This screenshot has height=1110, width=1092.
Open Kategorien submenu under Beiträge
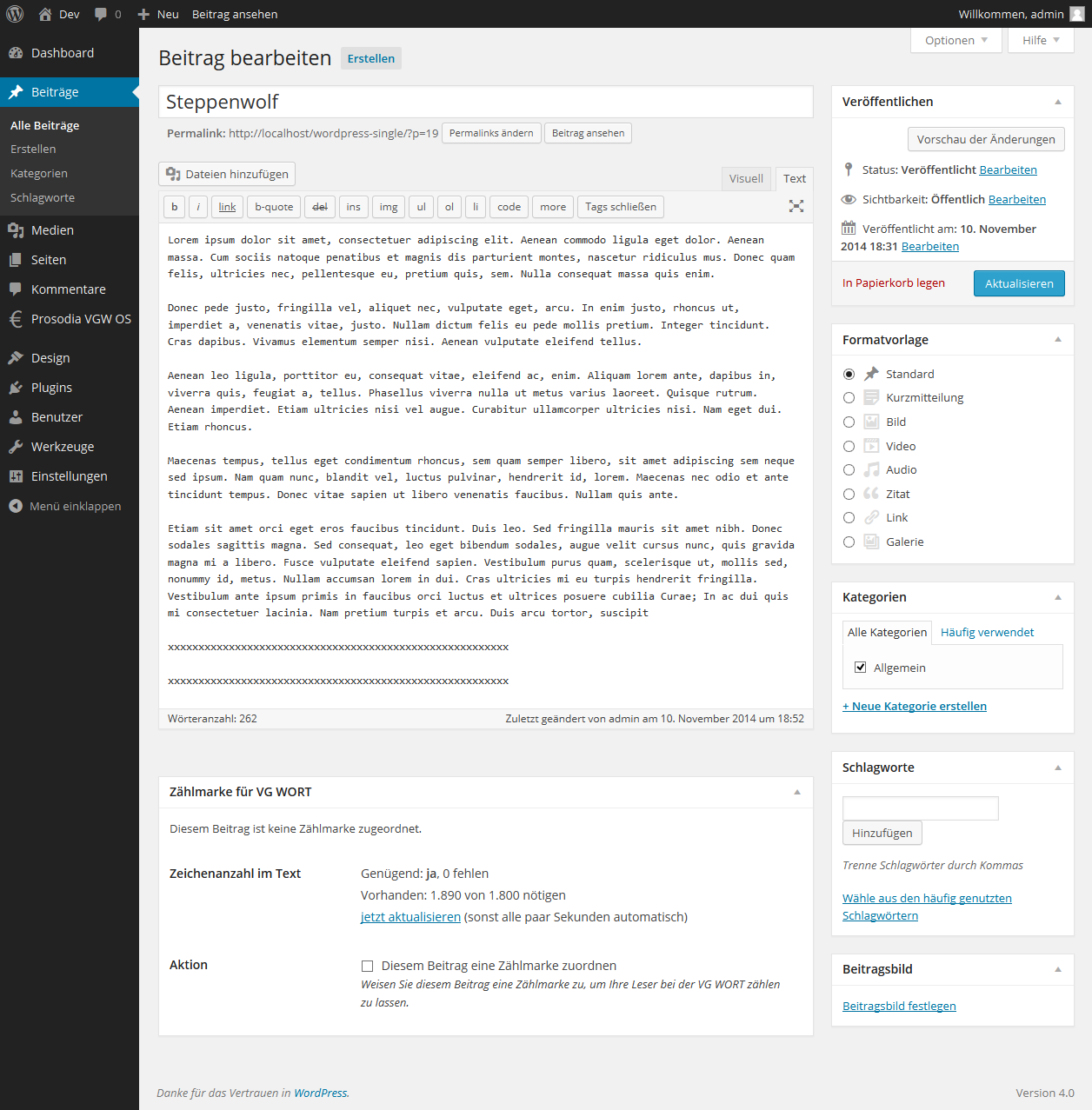tap(39, 174)
